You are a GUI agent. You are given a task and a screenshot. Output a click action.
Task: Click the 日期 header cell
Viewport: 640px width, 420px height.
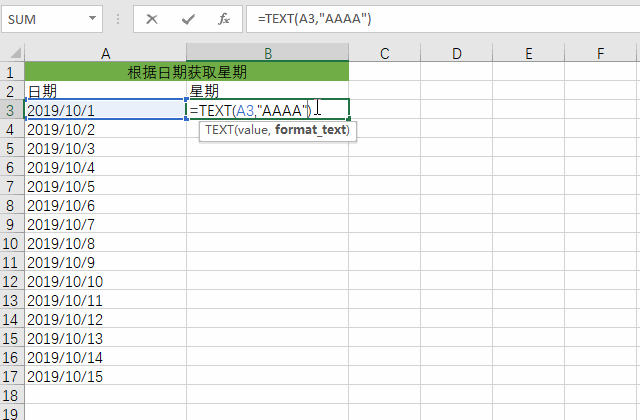pos(105,91)
